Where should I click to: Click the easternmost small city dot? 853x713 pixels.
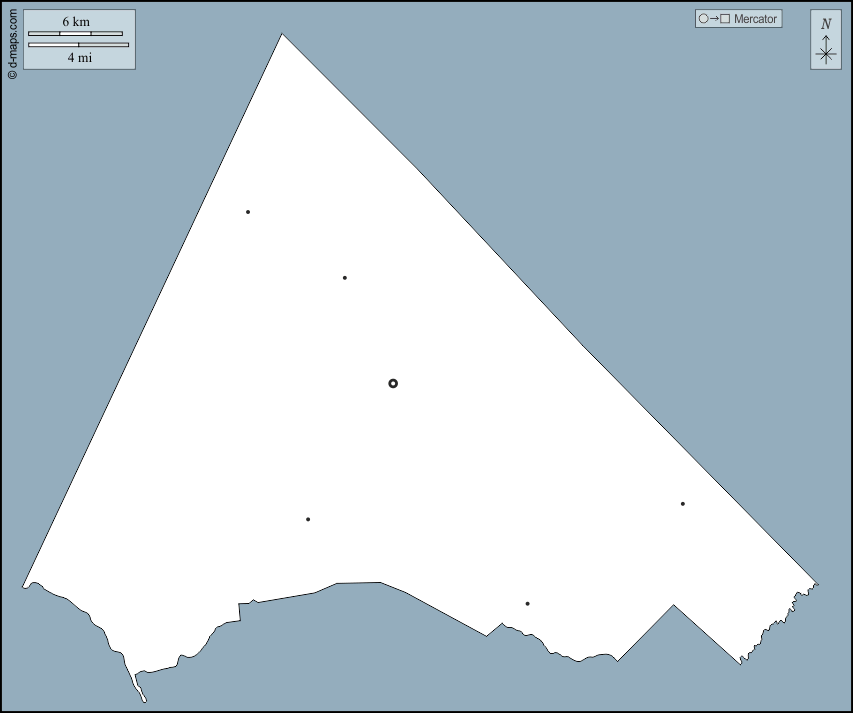point(683,504)
